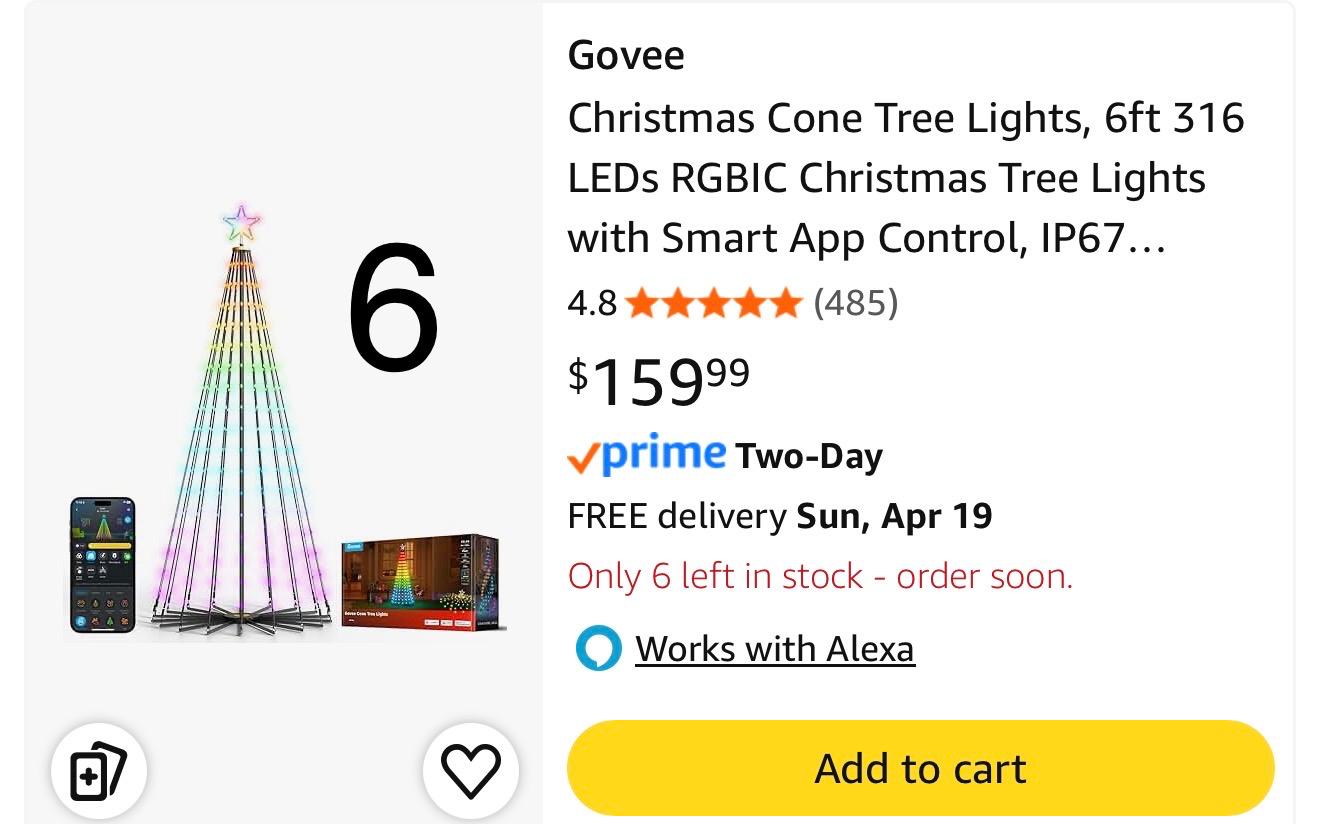Screen dimensions: 1320x824
Task: Click the Alexa ring icon
Action: point(598,649)
